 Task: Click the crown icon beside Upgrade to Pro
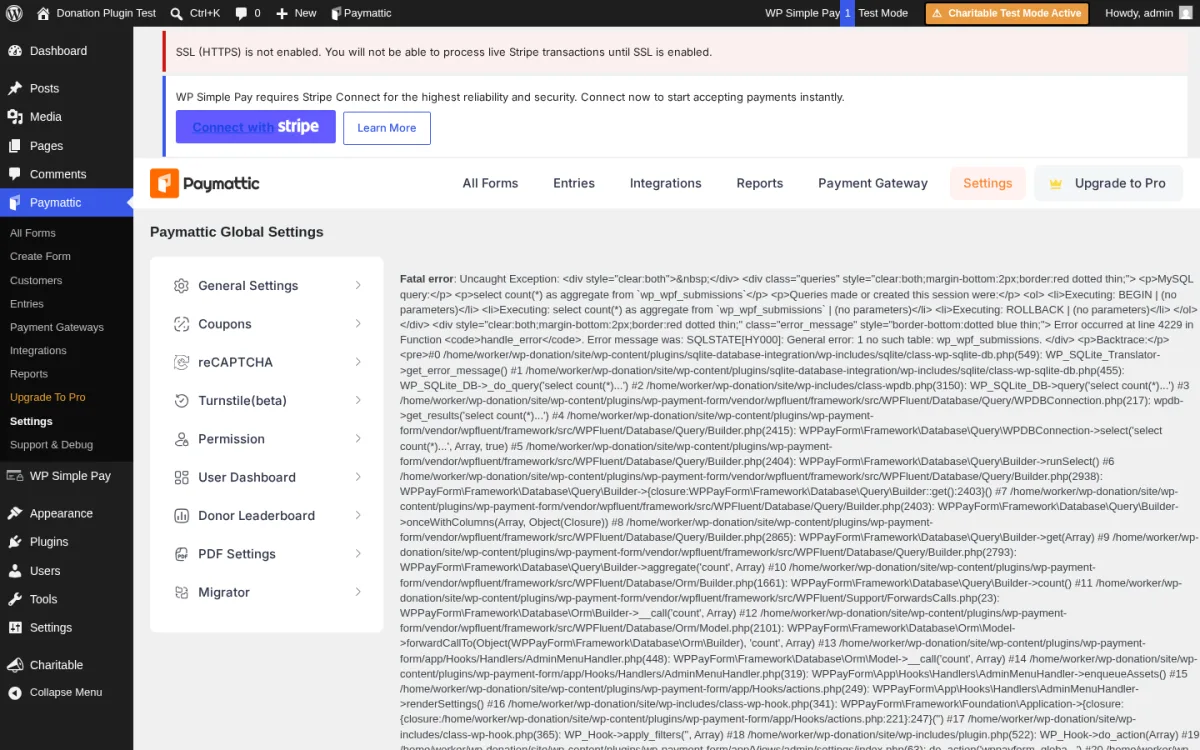[x=1056, y=184]
